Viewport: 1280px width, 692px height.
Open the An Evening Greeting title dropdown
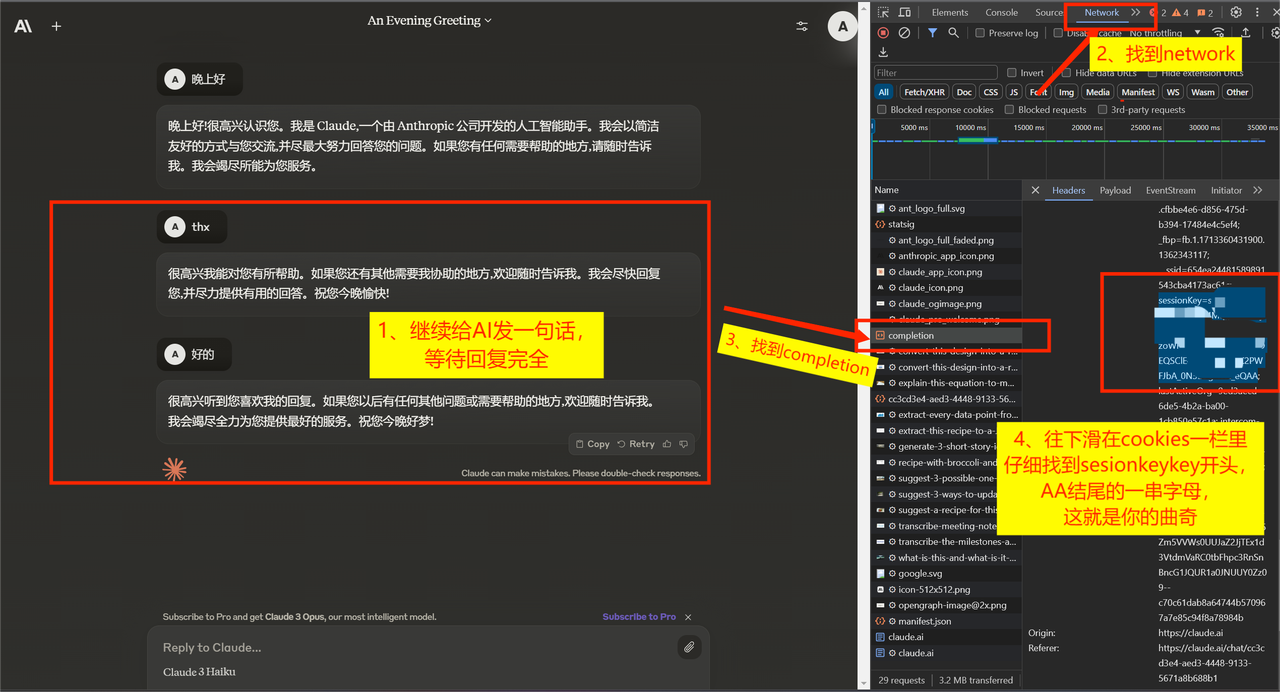click(430, 21)
